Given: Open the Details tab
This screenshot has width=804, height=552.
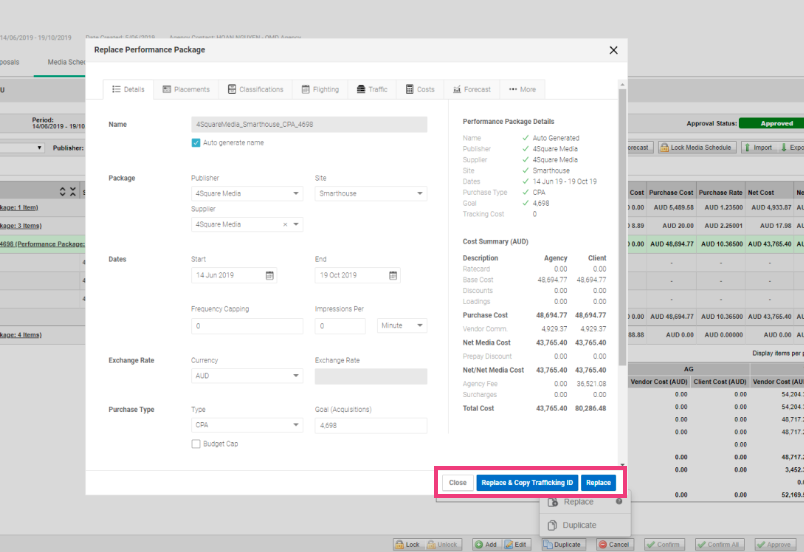Looking at the screenshot, I should click(x=128, y=89).
